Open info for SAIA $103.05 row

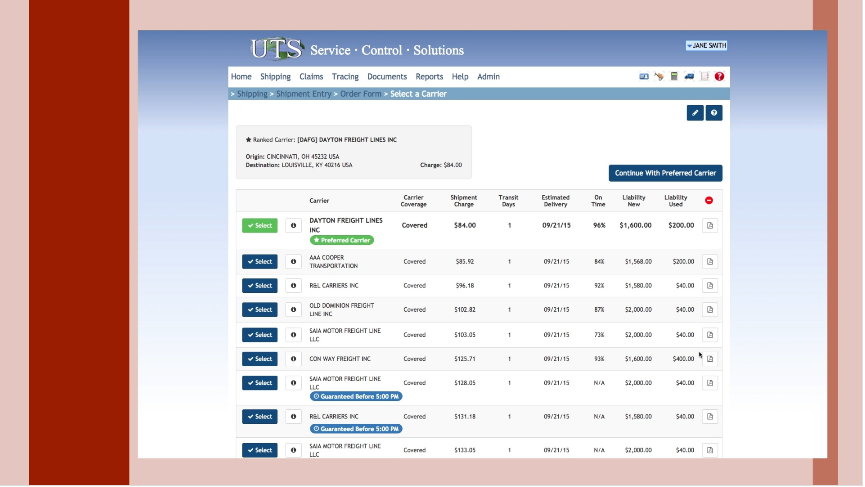[293, 335]
